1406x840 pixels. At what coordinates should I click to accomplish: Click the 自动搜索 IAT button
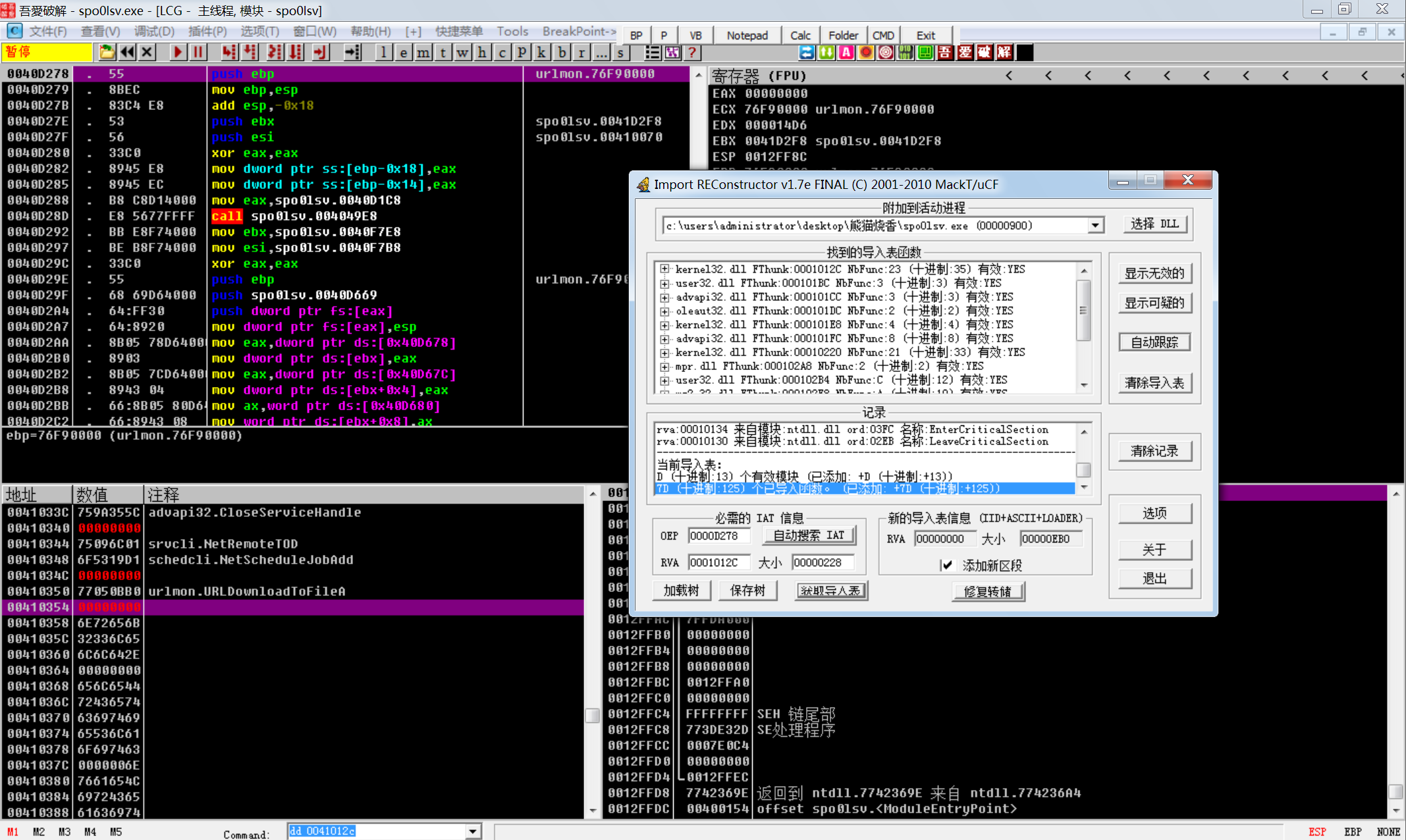click(808, 535)
